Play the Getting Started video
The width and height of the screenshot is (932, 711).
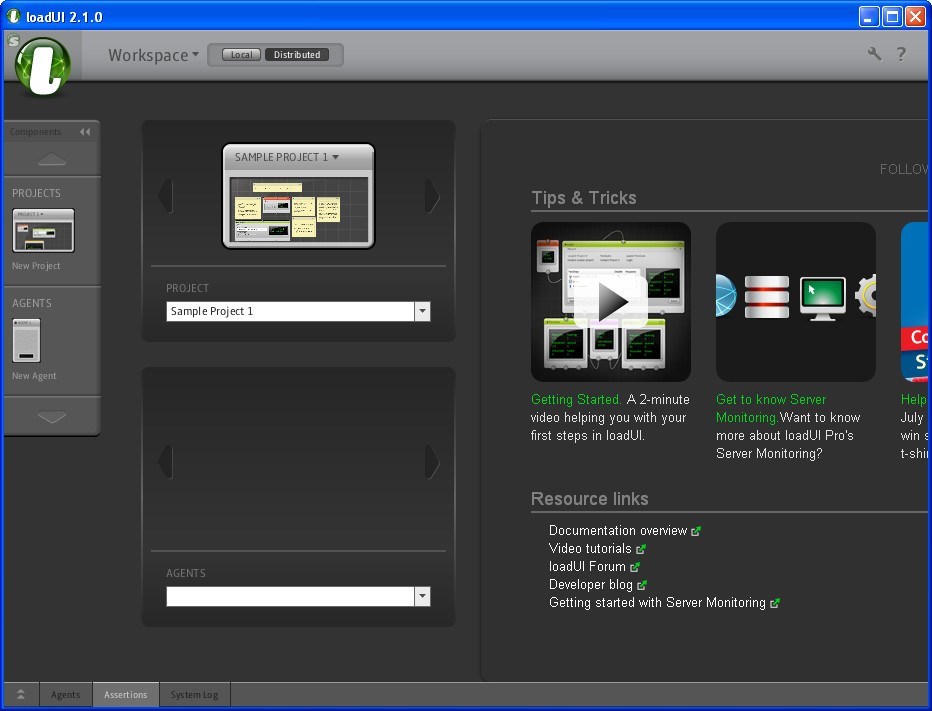click(x=611, y=302)
